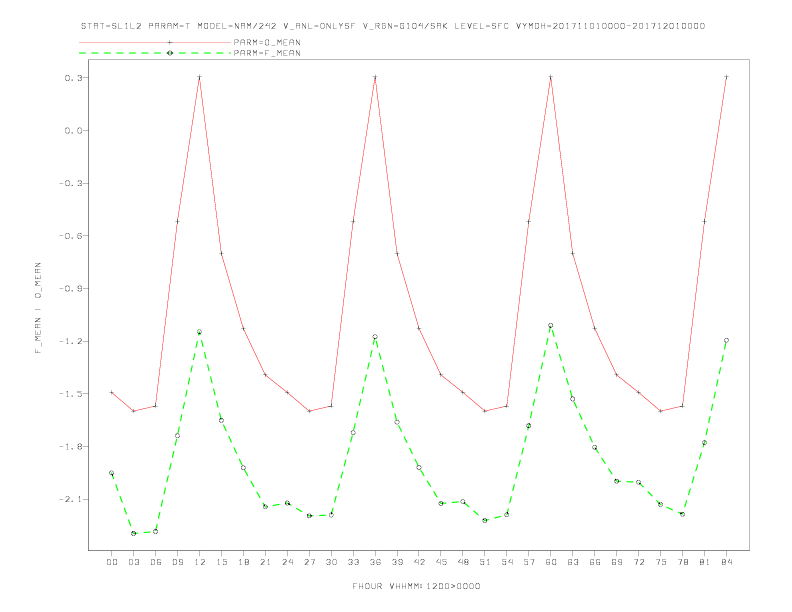Screen dimensions: 792x612
Task: Click the x-axis tick label 36
Action: pyautogui.click(x=375, y=562)
